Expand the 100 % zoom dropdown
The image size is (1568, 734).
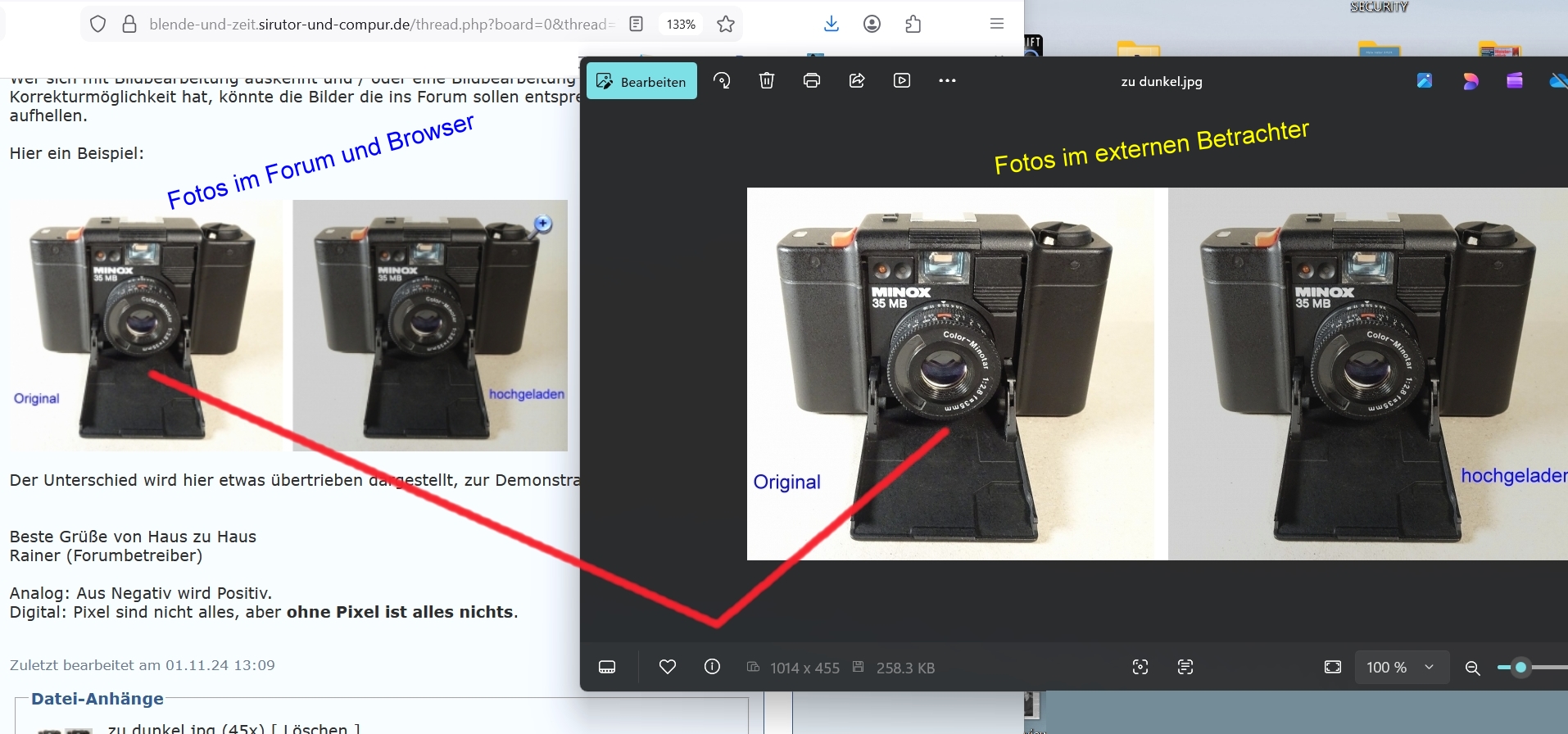pyautogui.click(x=1429, y=667)
